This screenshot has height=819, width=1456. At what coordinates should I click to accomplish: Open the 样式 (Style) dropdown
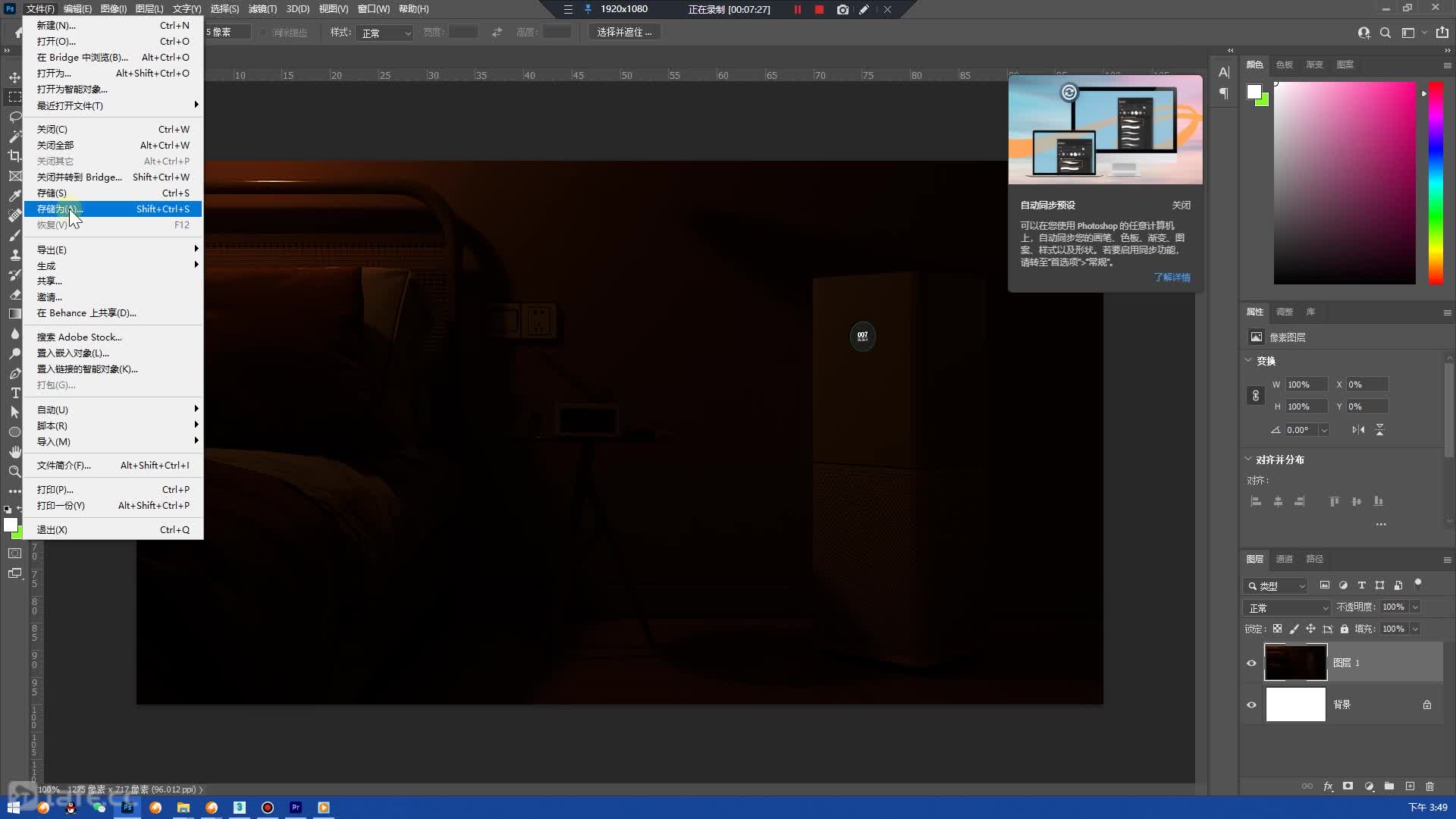pos(384,33)
